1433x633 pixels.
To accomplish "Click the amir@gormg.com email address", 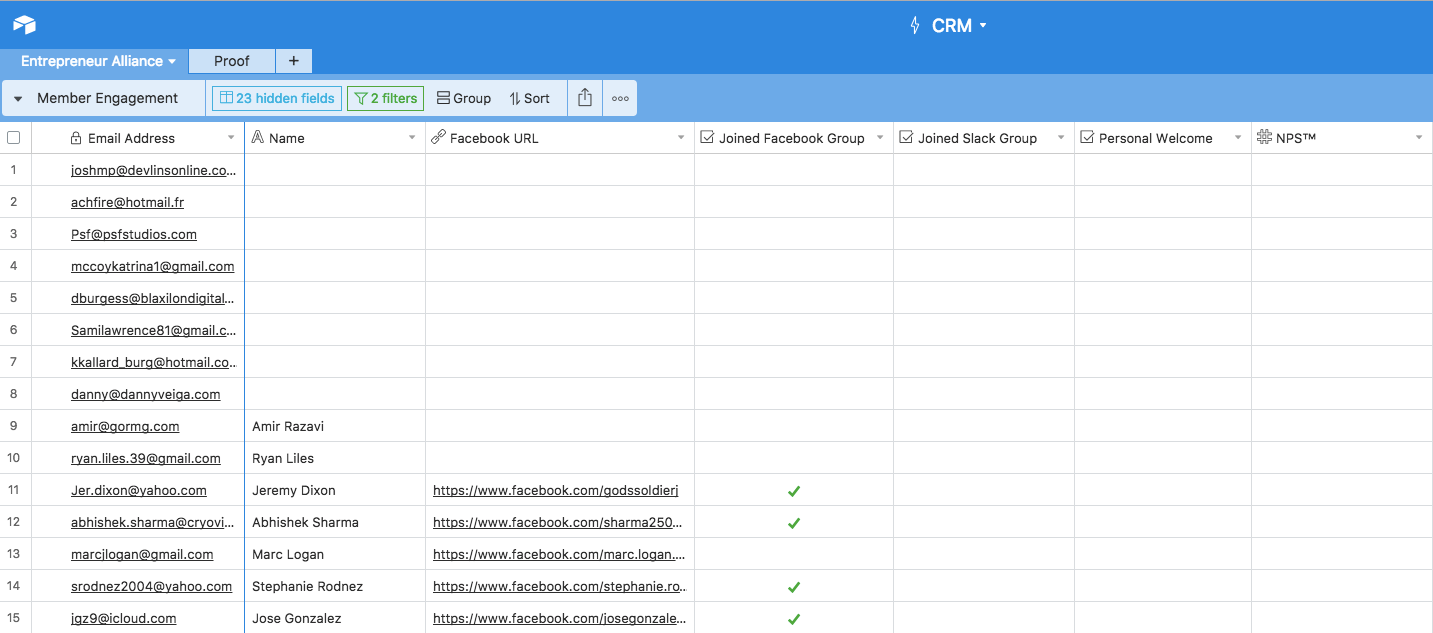I will coord(125,426).
